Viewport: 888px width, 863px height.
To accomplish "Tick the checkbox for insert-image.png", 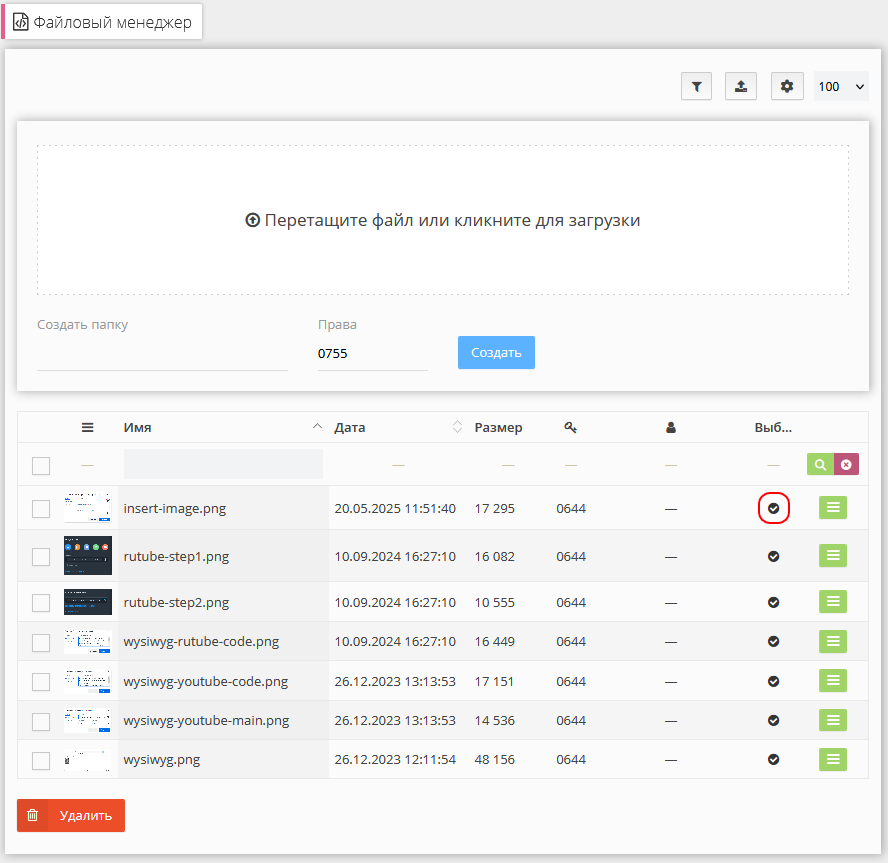I will (41, 509).
